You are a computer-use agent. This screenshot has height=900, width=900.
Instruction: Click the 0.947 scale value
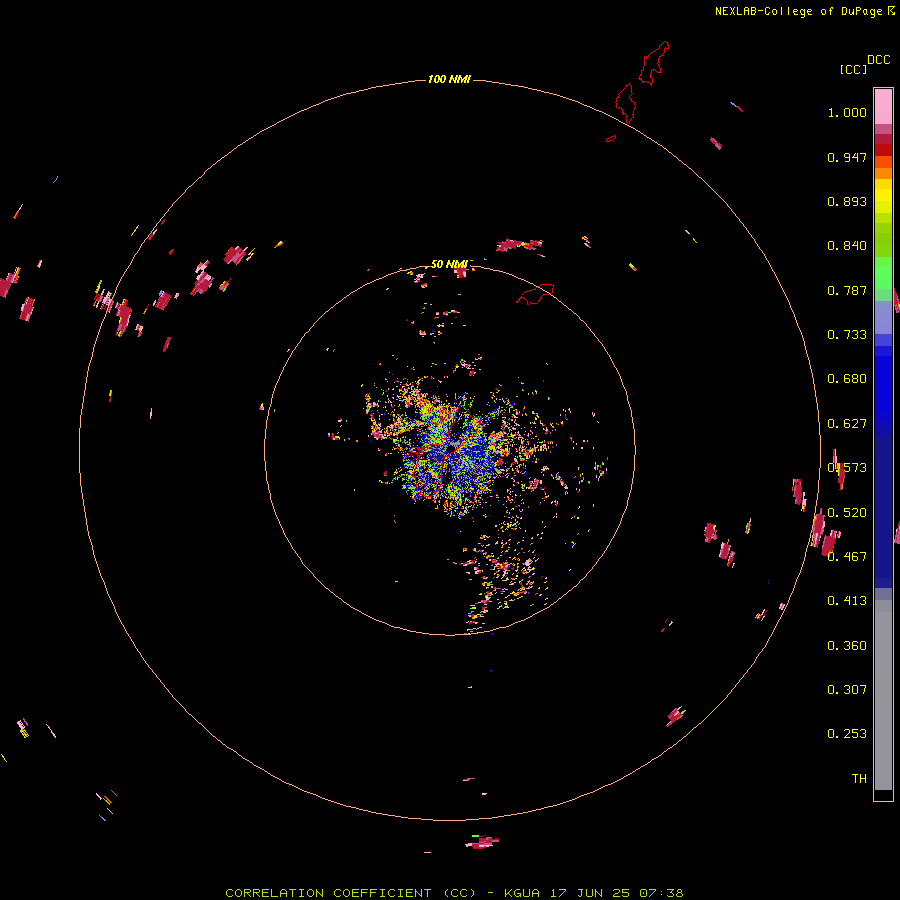(847, 157)
